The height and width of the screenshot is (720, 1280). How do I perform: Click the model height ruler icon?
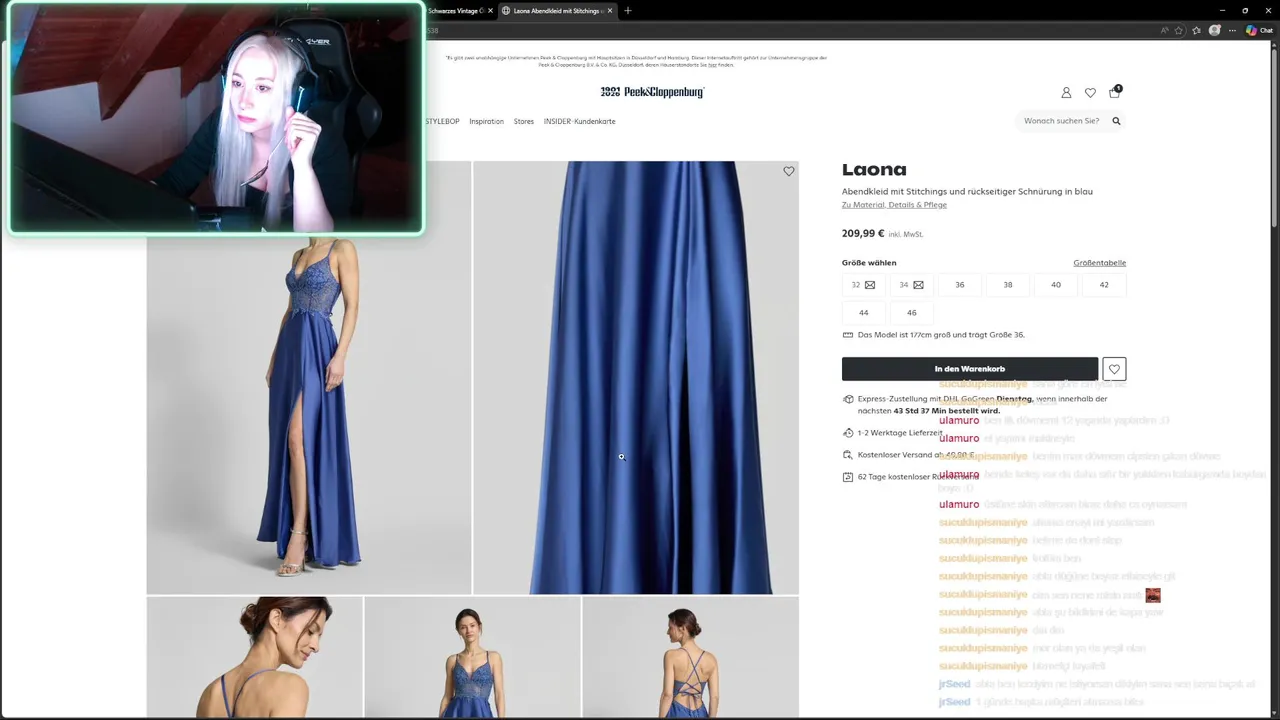pyautogui.click(x=848, y=335)
